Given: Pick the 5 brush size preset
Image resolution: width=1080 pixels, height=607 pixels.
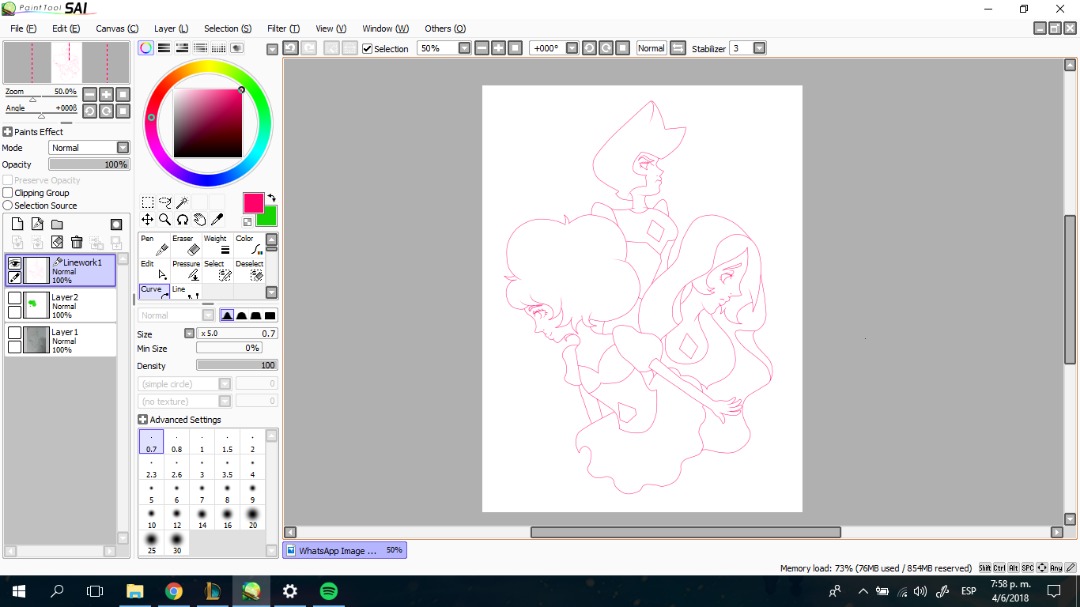Looking at the screenshot, I should pos(152,493).
